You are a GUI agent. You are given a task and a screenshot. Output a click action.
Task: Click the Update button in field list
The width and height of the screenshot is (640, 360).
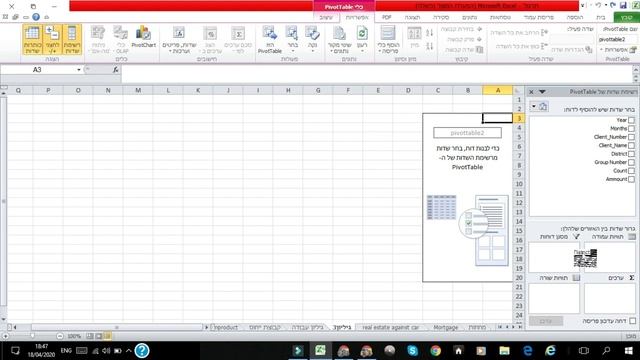(x=546, y=321)
